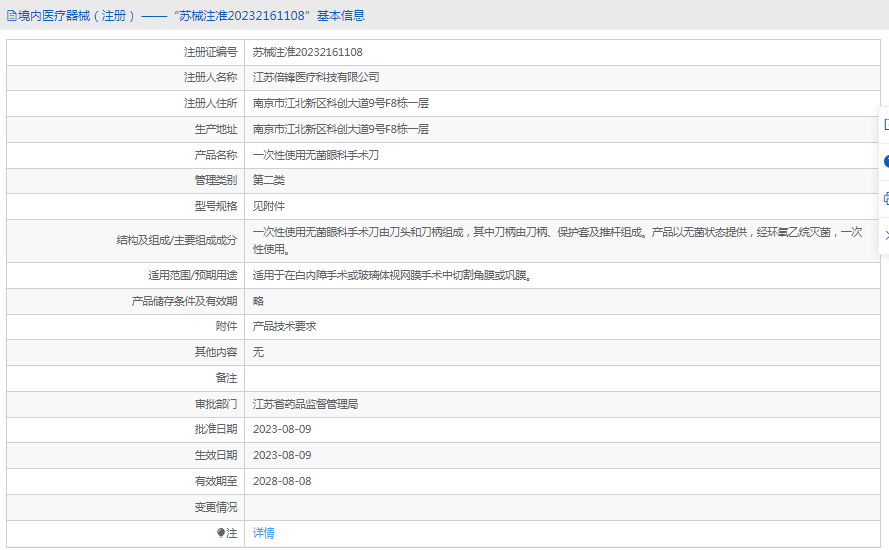Screen dimensions: 889x550
Task: Click registrant name 江苏倍锋医疗科技有限公司
Action: (x=316, y=78)
